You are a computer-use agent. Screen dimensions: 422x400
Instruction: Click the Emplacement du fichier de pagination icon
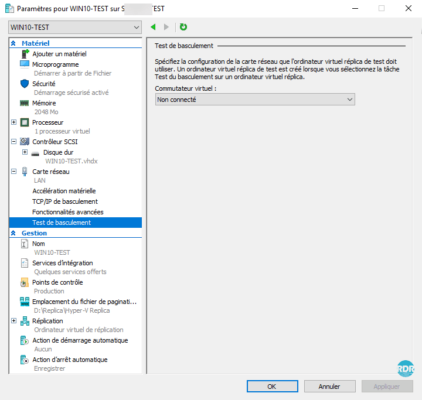coord(25,301)
